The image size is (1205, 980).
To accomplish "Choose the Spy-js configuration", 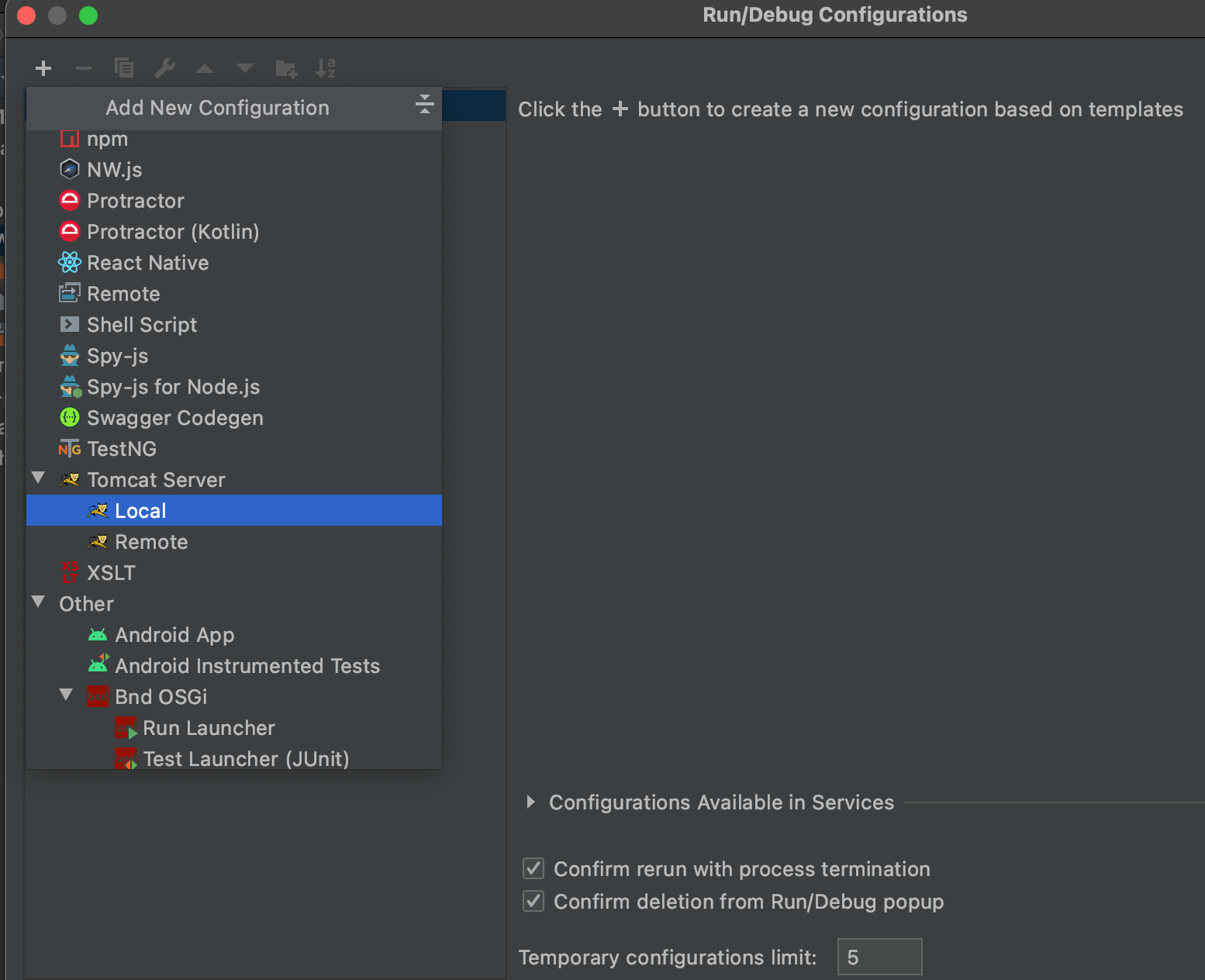I will point(234,355).
